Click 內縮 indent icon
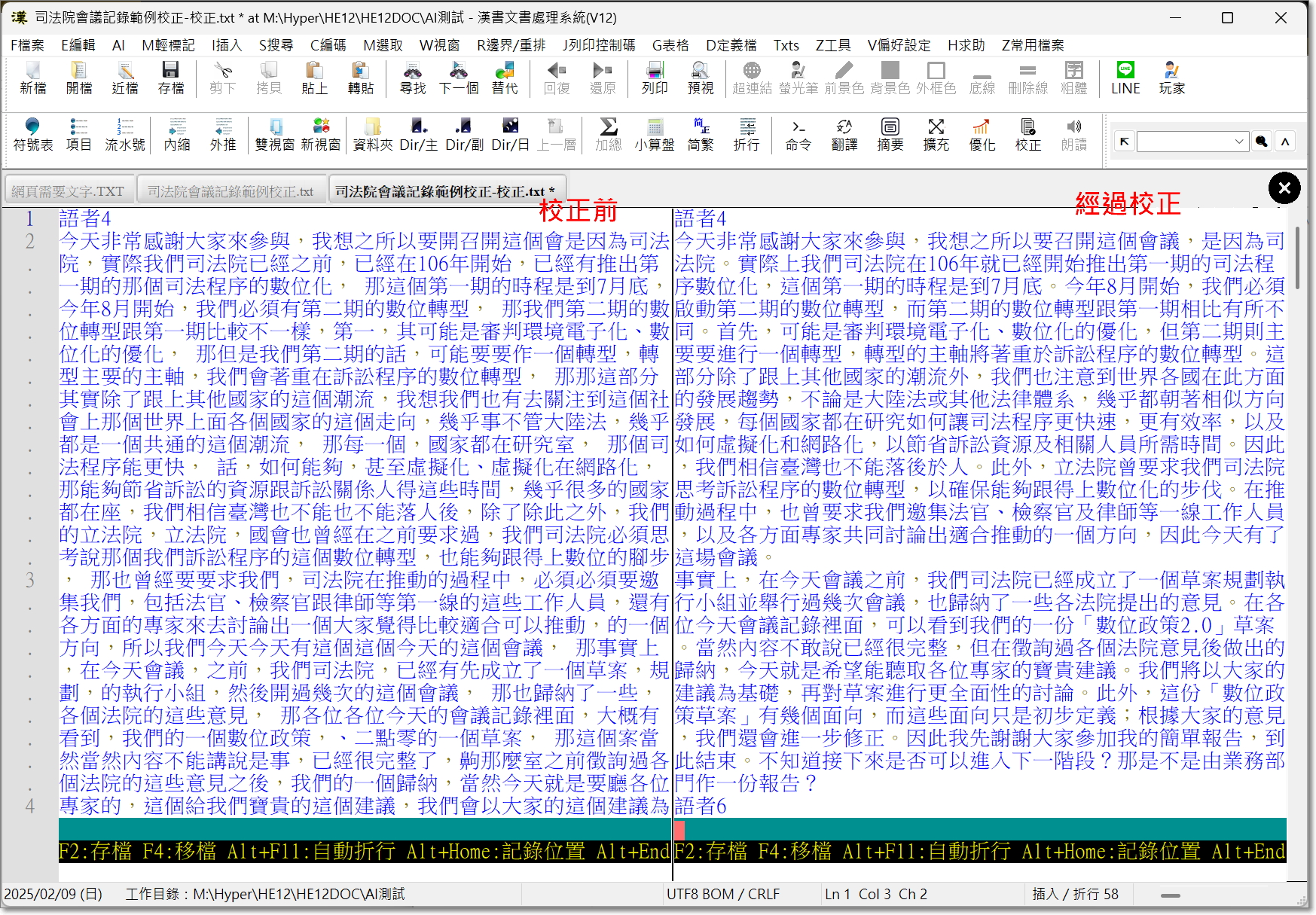Screen dimensions: 1316x915 [177, 135]
